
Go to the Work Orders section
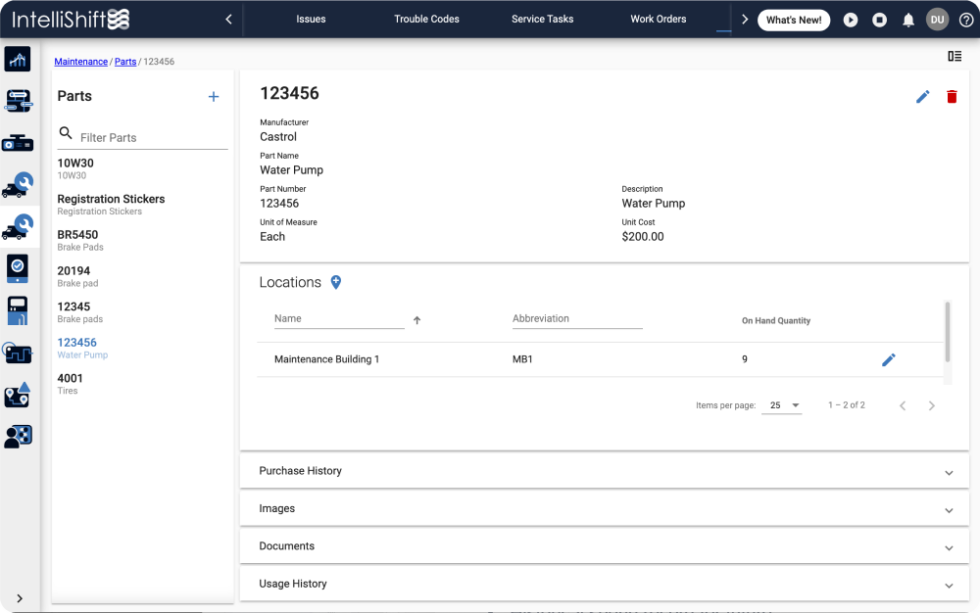click(x=657, y=19)
